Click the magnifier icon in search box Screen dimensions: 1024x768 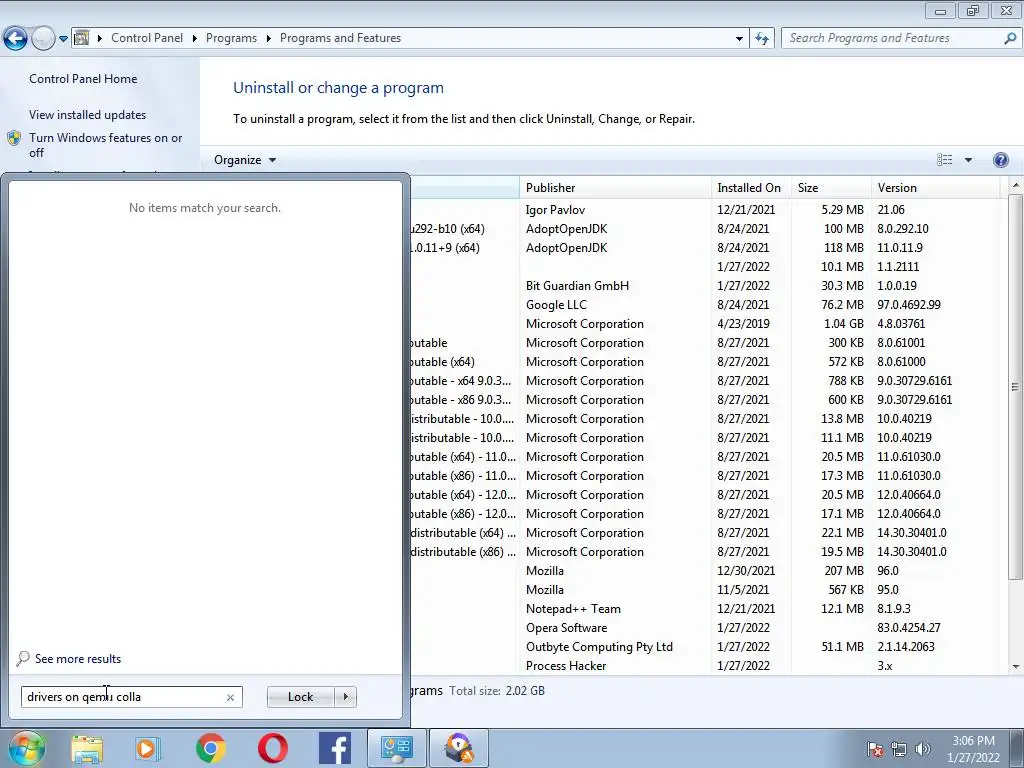tap(1010, 38)
